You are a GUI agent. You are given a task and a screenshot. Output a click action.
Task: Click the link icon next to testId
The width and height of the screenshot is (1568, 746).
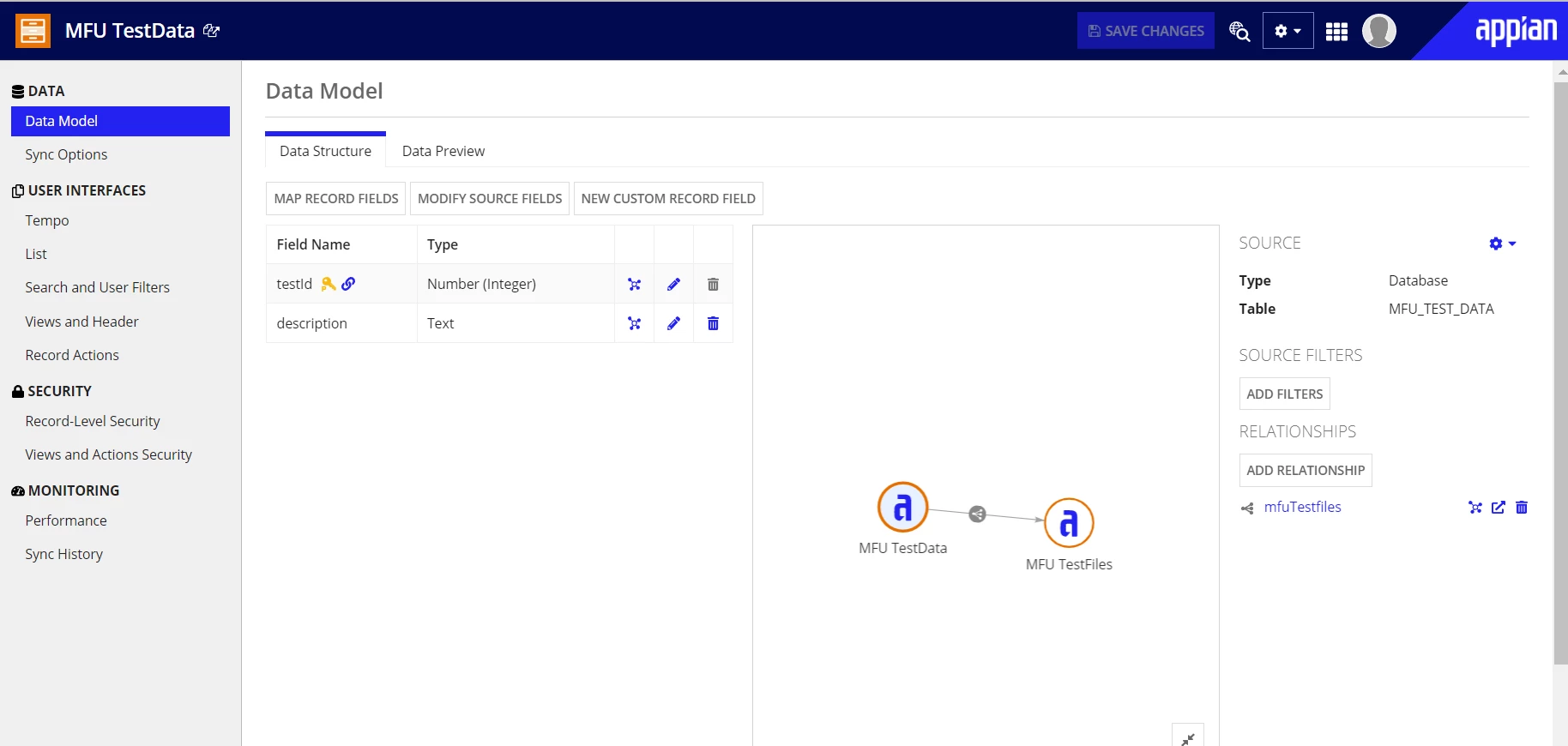pos(348,284)
